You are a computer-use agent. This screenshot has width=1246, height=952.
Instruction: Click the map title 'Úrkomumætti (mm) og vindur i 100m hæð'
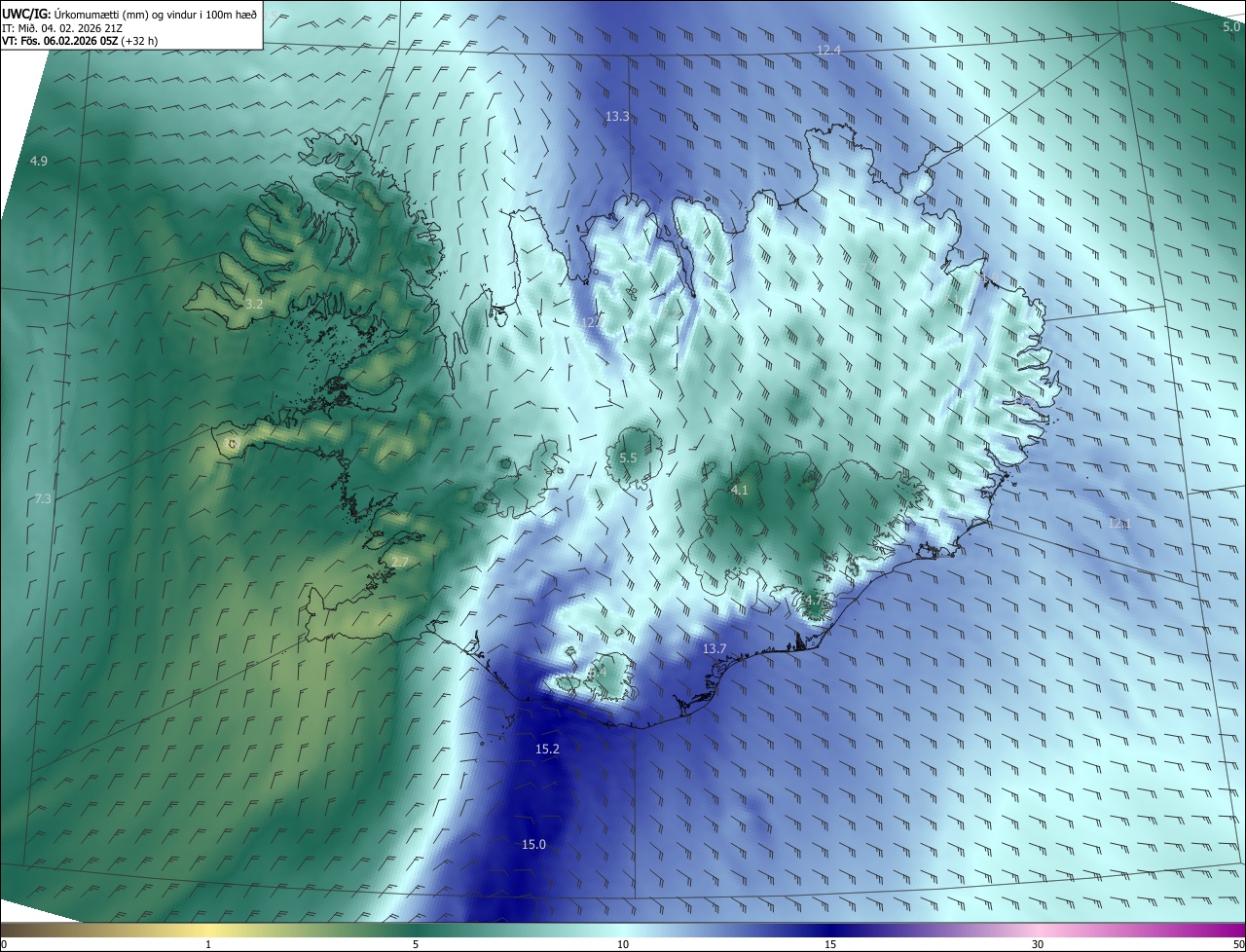(x=154, y=15)
